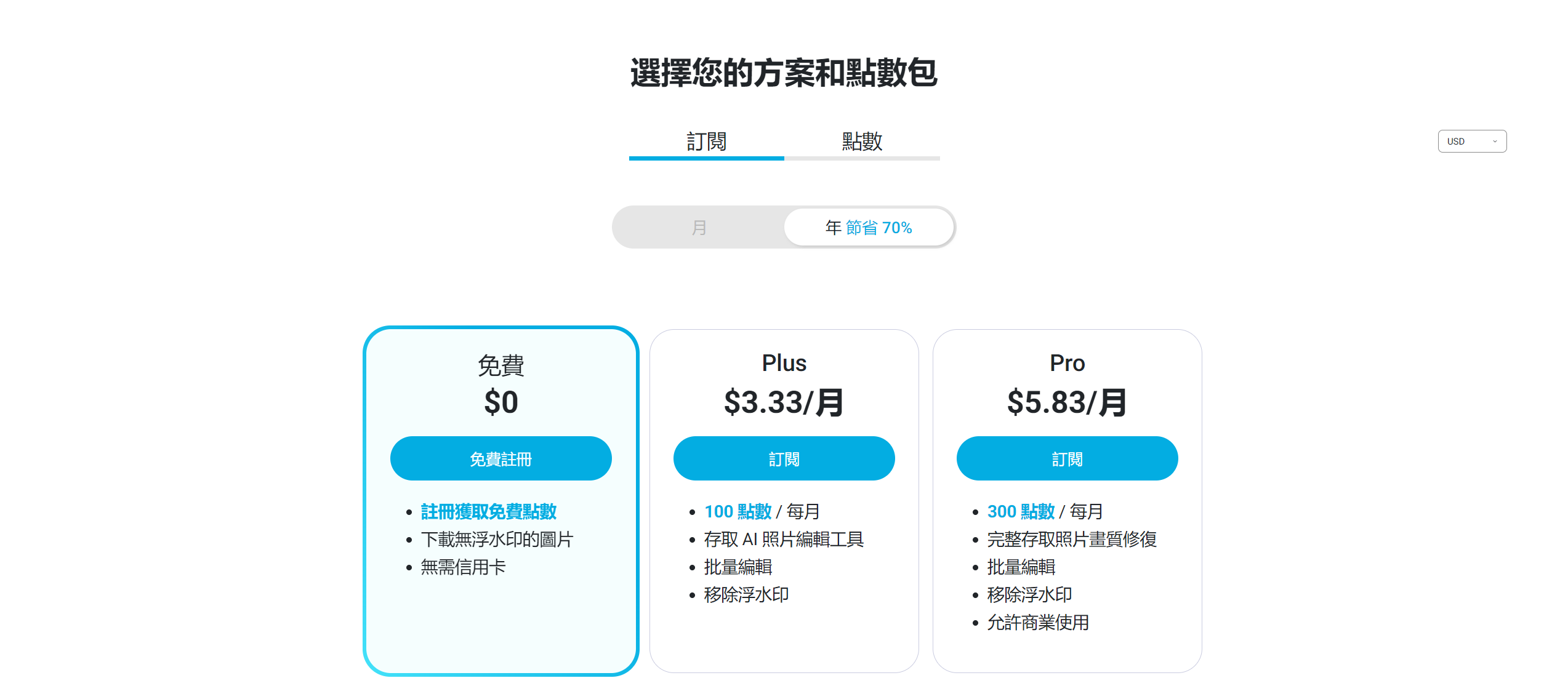1568x694 pixels.
Task: Click the $3.33/月 price
Action: (x=784, y=402)
